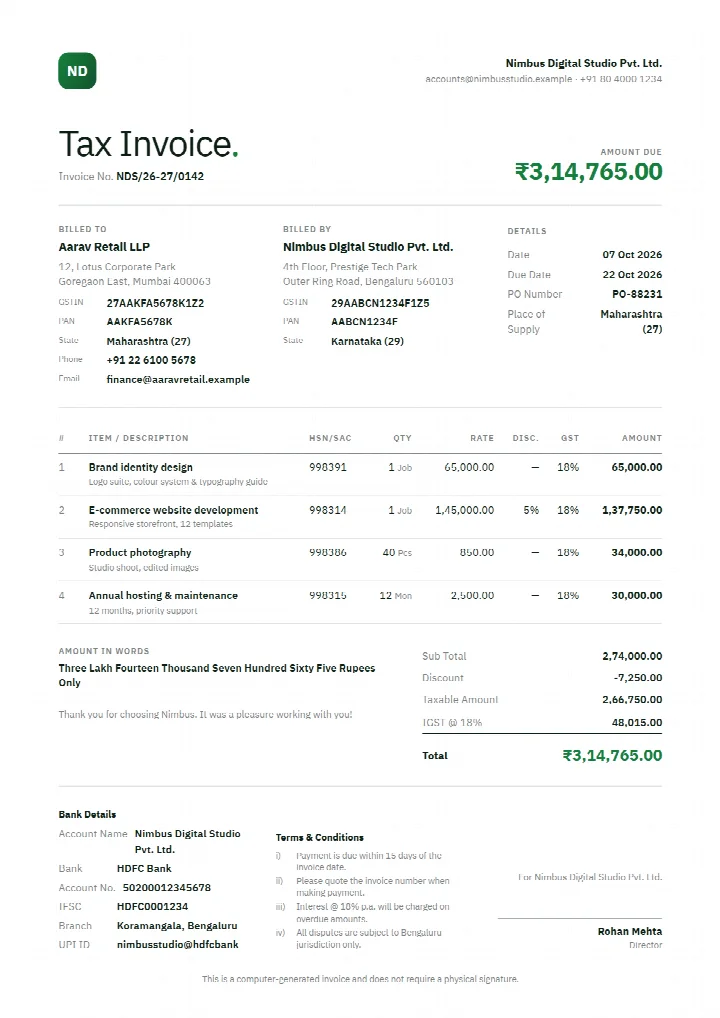
Task: Click the green Total ₹3,14,765.00 in summary
Action: [612, 755]
